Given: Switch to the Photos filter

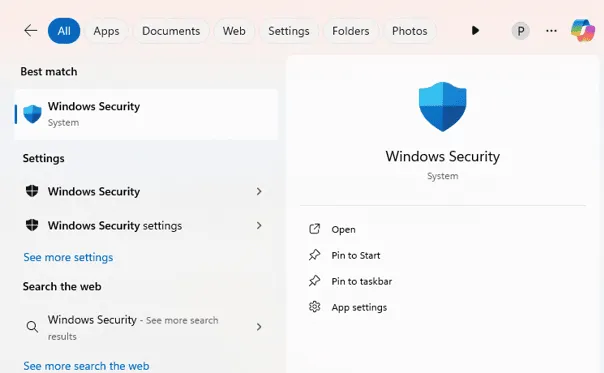Looking at the screenshot, I should 409,31.
